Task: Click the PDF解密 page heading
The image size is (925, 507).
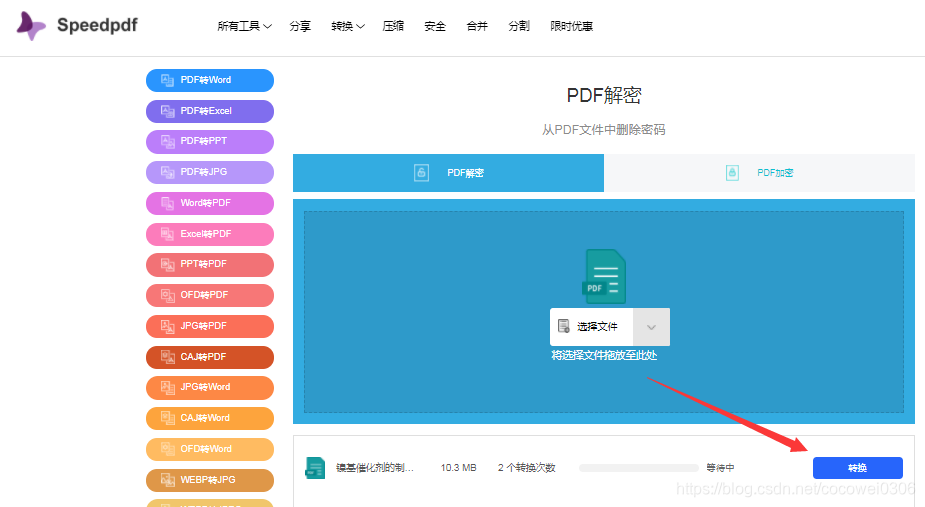Action: pos(604,95)
